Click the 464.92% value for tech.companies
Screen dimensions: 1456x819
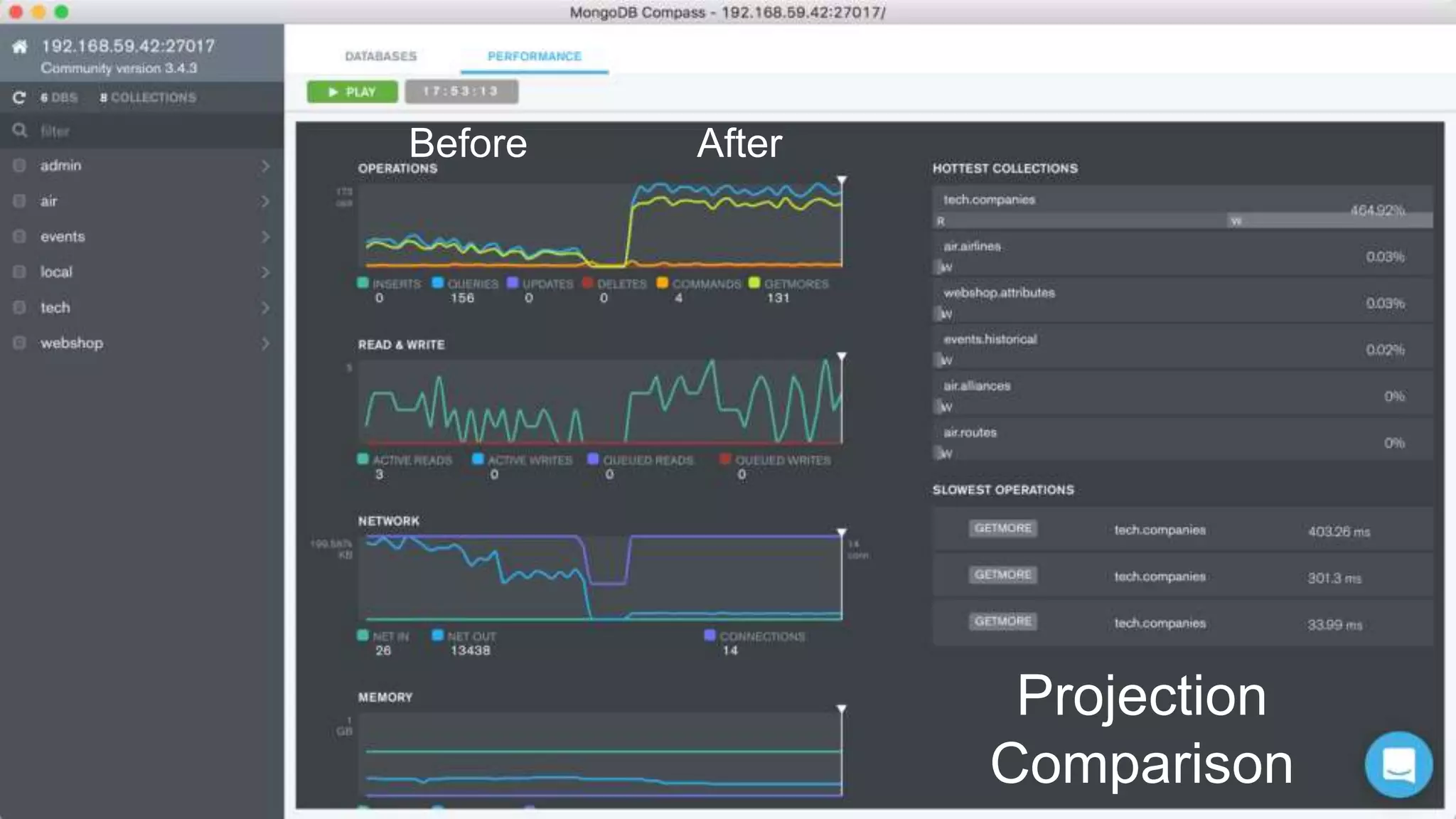(1377, 210)
